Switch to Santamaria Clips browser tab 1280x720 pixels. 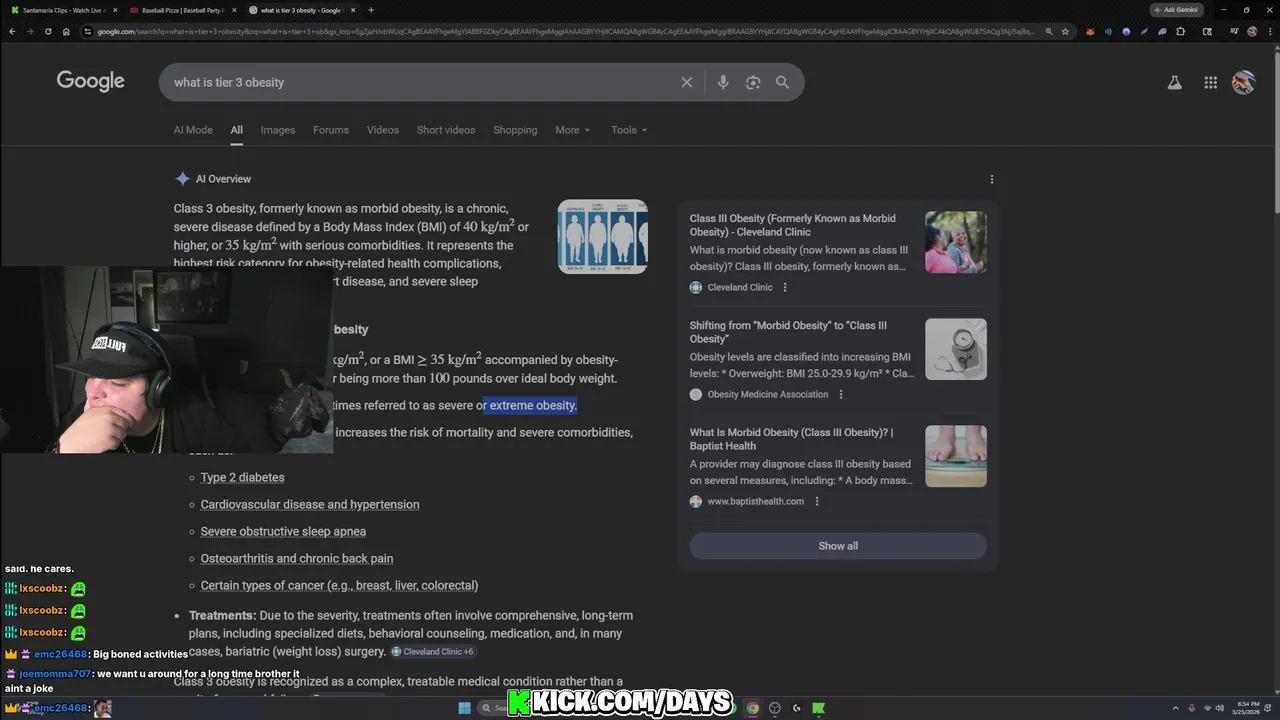point(62,10)
